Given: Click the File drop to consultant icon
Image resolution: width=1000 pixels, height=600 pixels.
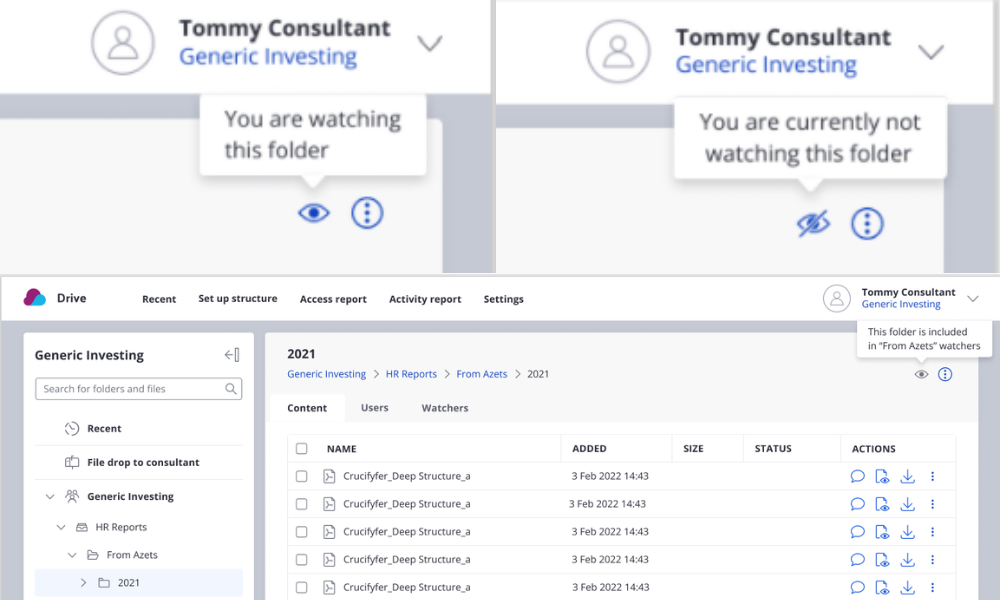Looking at the screenshot, I should click(x=72, y=462).
